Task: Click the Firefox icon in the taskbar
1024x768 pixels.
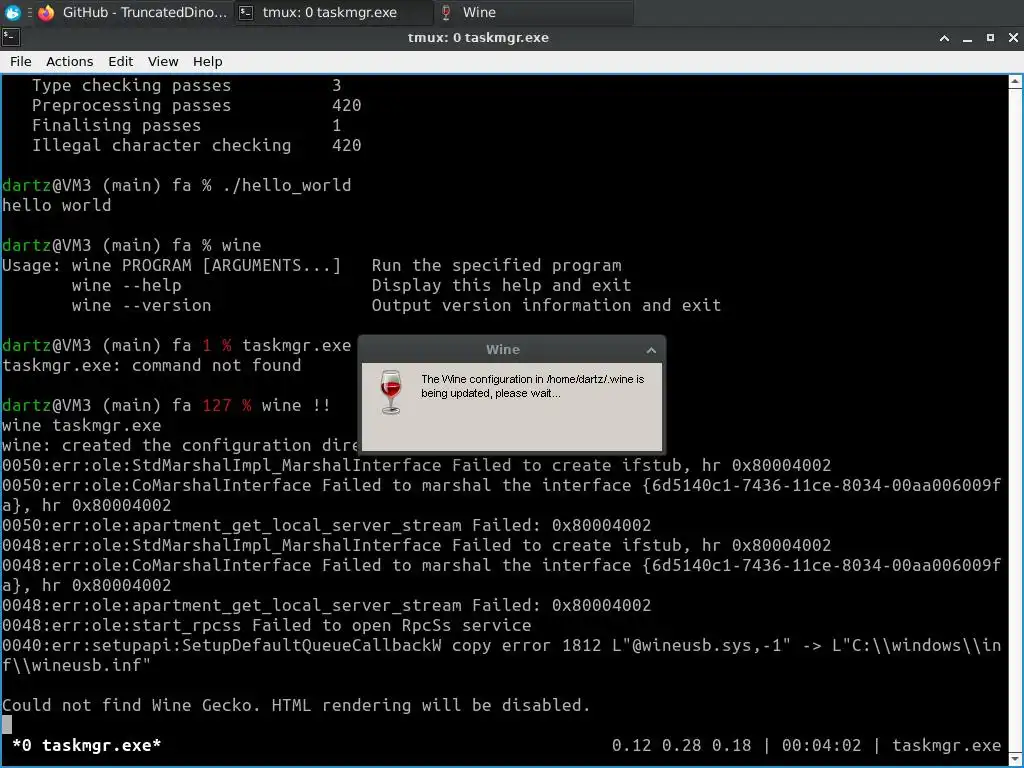Action: tap(46, 12)
